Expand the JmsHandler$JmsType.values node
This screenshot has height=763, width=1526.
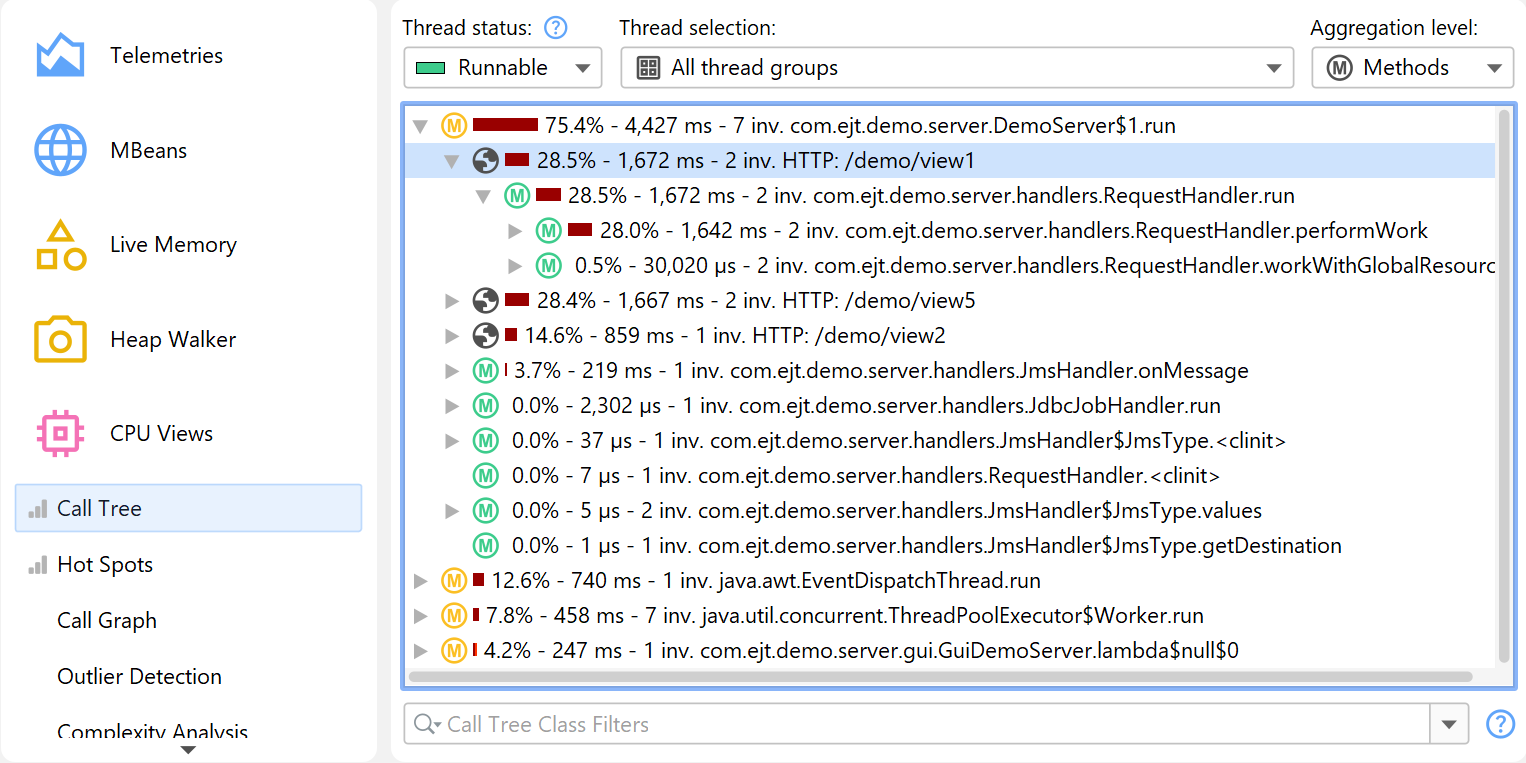pyautogui.click(x=453, y=511)
